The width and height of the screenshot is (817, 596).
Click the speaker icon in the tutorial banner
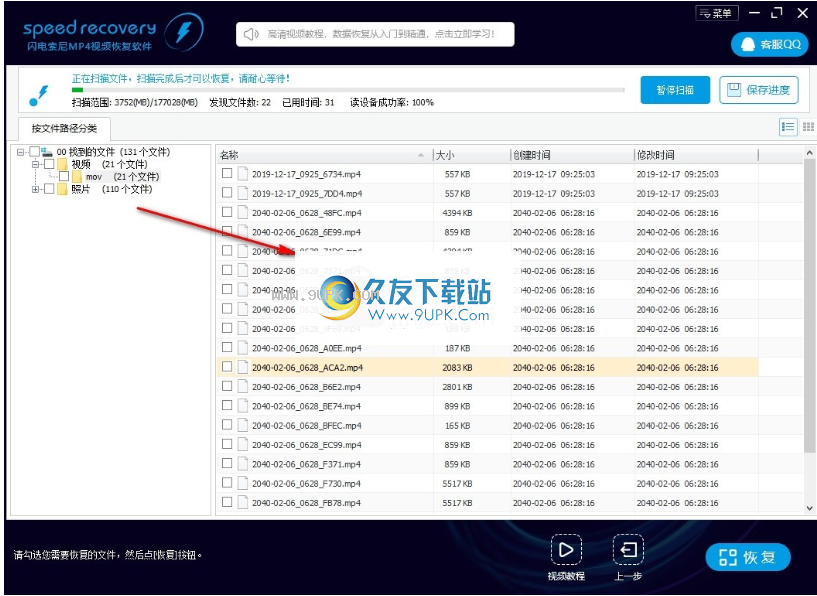251,34
